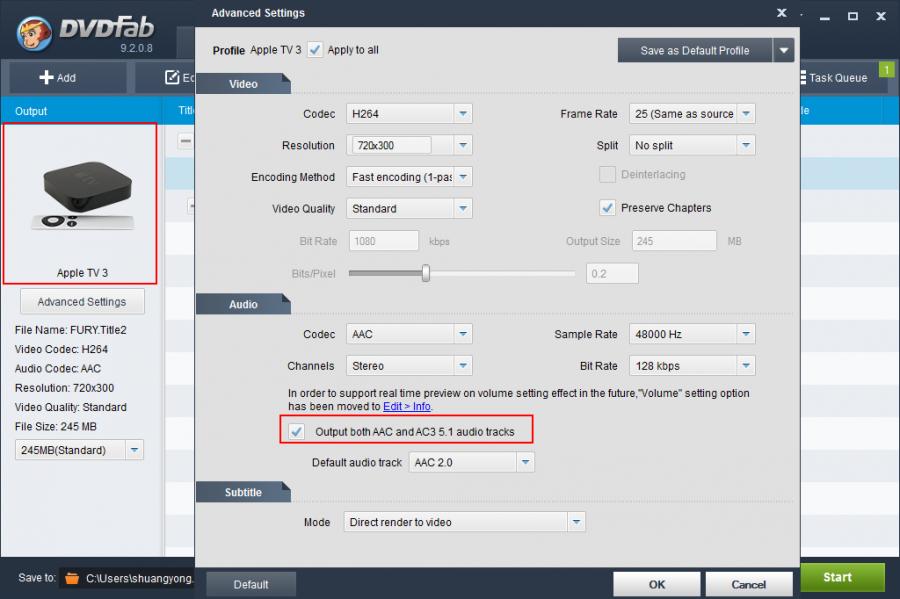Screen dimensions: 900x599
Task: Click the minus collapse icon under Title
Action: tap(185, 141)
